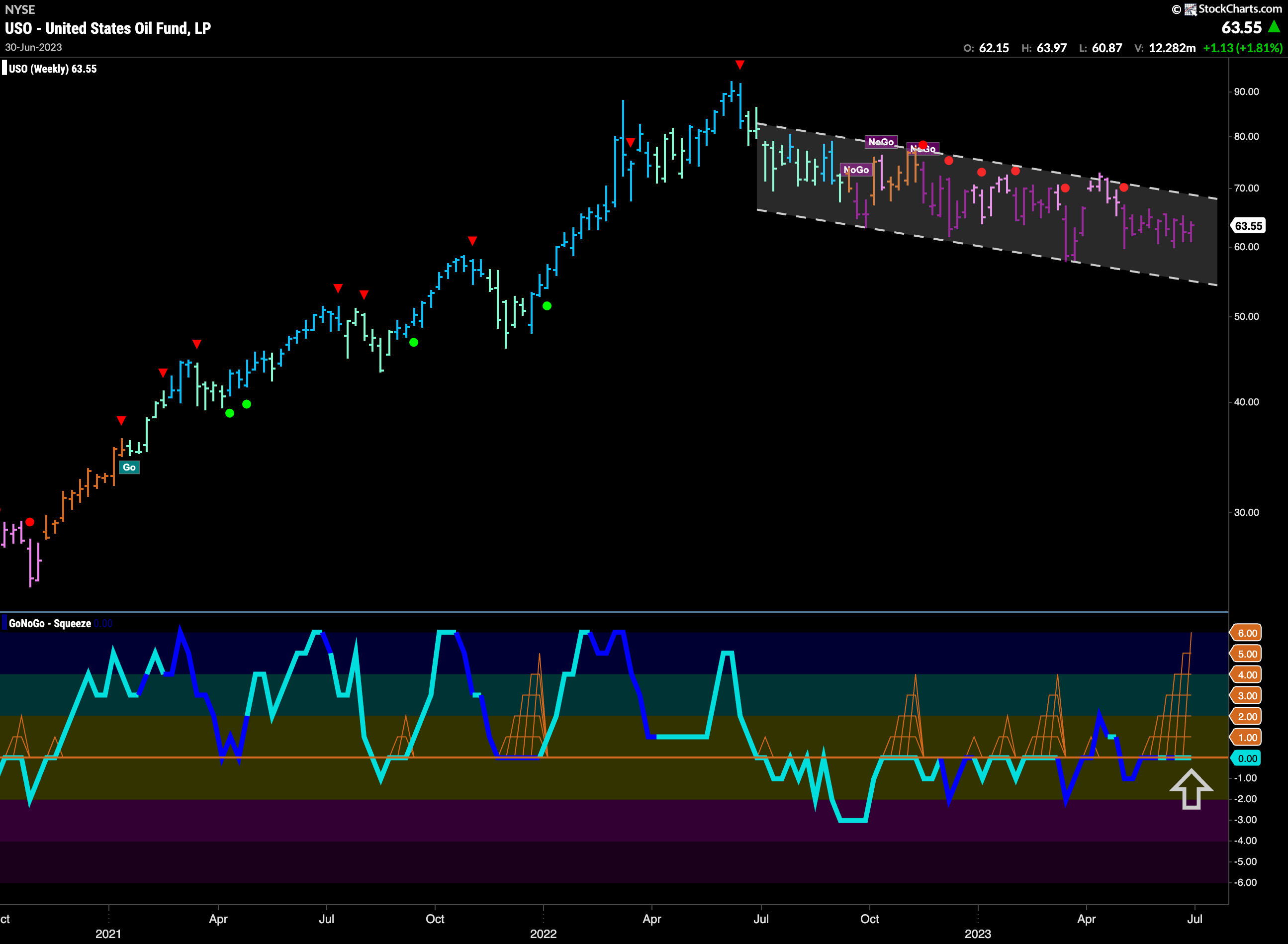This screenshot has width=1288, height=944.
Task: Click the red dot near the October 2020 bars
Action: 30,522
